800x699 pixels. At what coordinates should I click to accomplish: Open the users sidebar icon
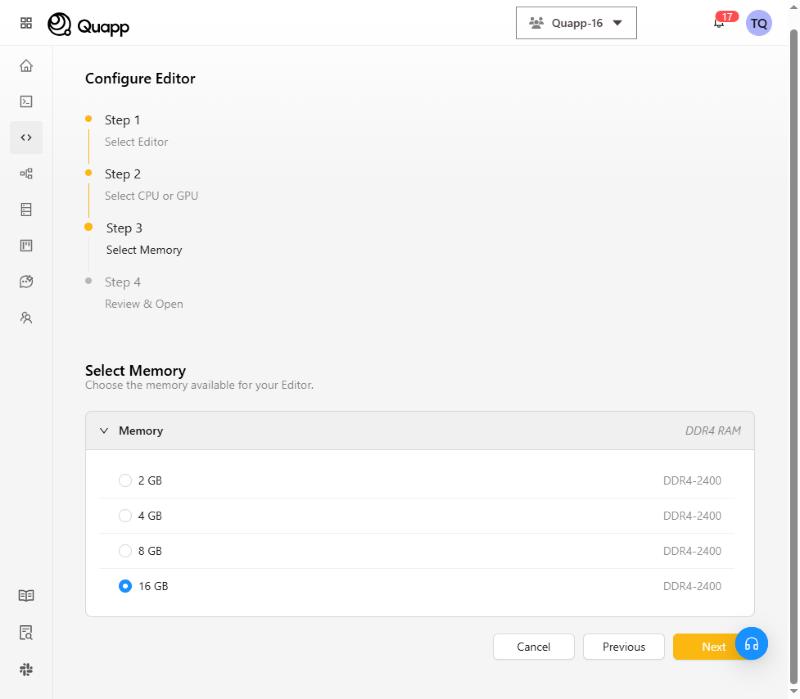(x=26, y=318)
